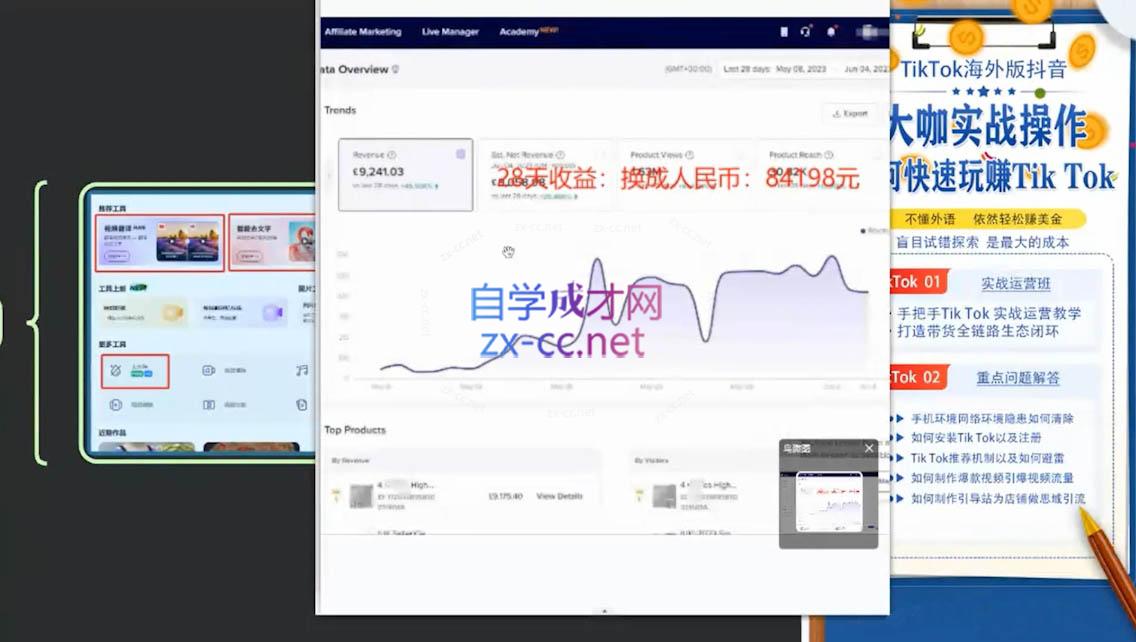1136x642 pixels.
Task: Click the Jun 04 end date field
Action: (x=866, y=69)
